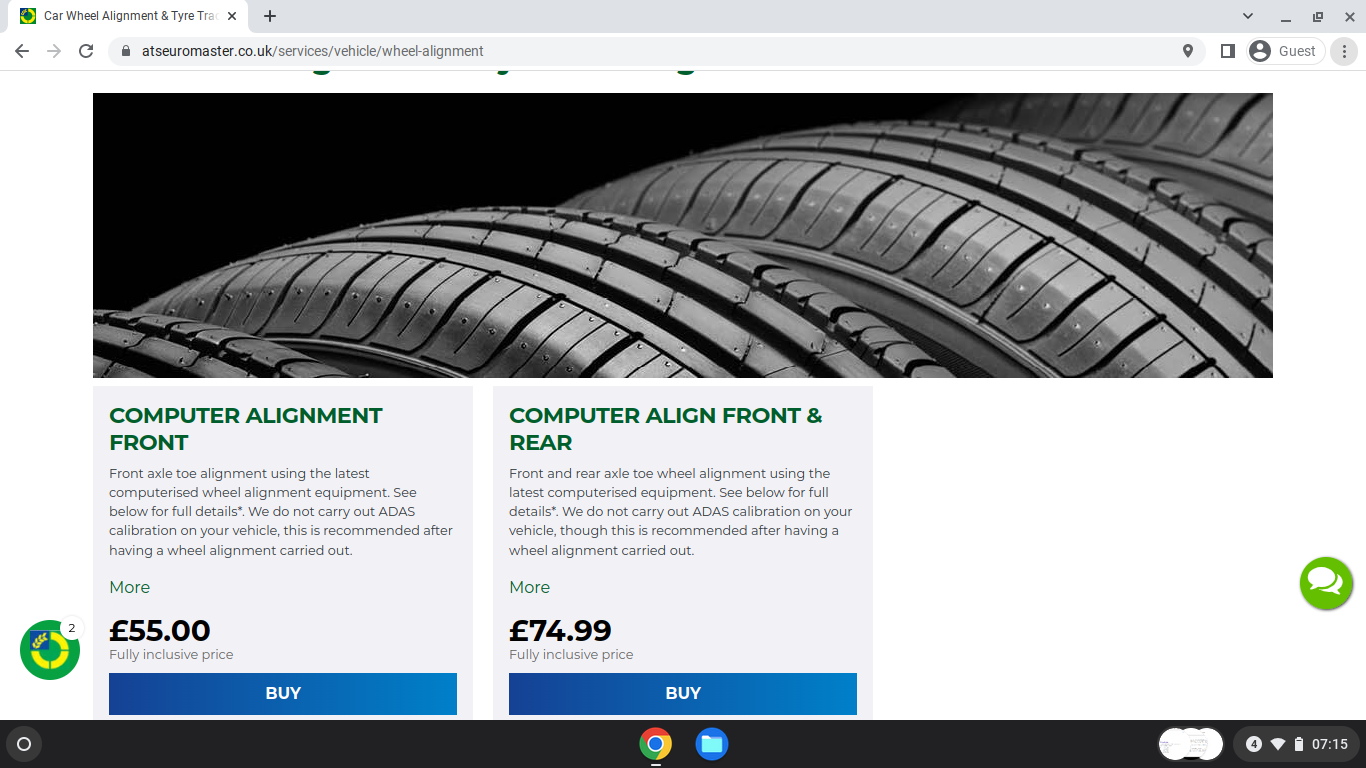The height and width of the screenshot is (768, 1366).
Task: Open the side panel icon
Action: point(1228,51)
